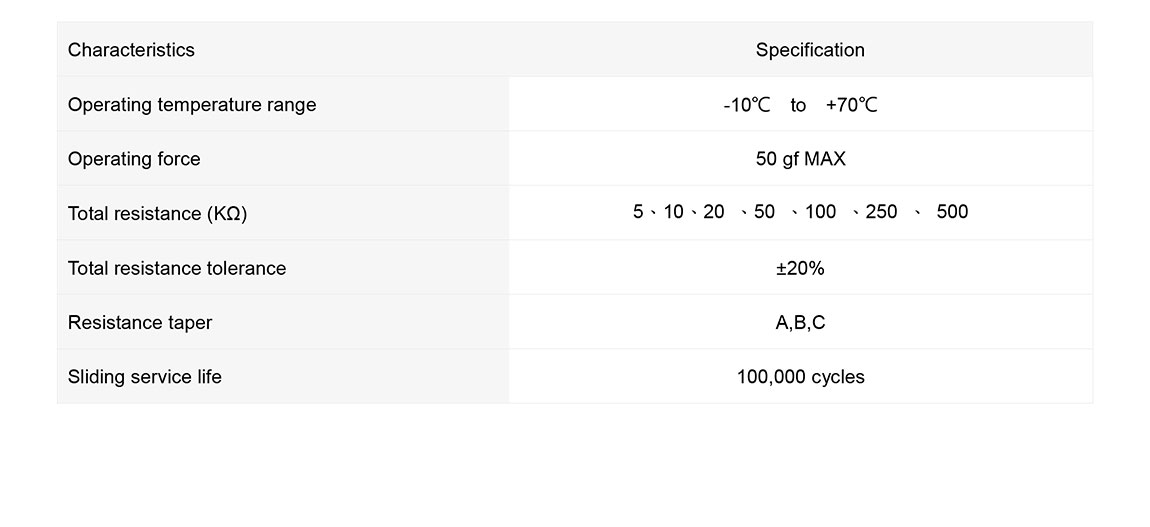This screenshot has height=527, width=1150.
Task: Click the -10℃ to +70℃ value
Action: [x=800, y=105]
